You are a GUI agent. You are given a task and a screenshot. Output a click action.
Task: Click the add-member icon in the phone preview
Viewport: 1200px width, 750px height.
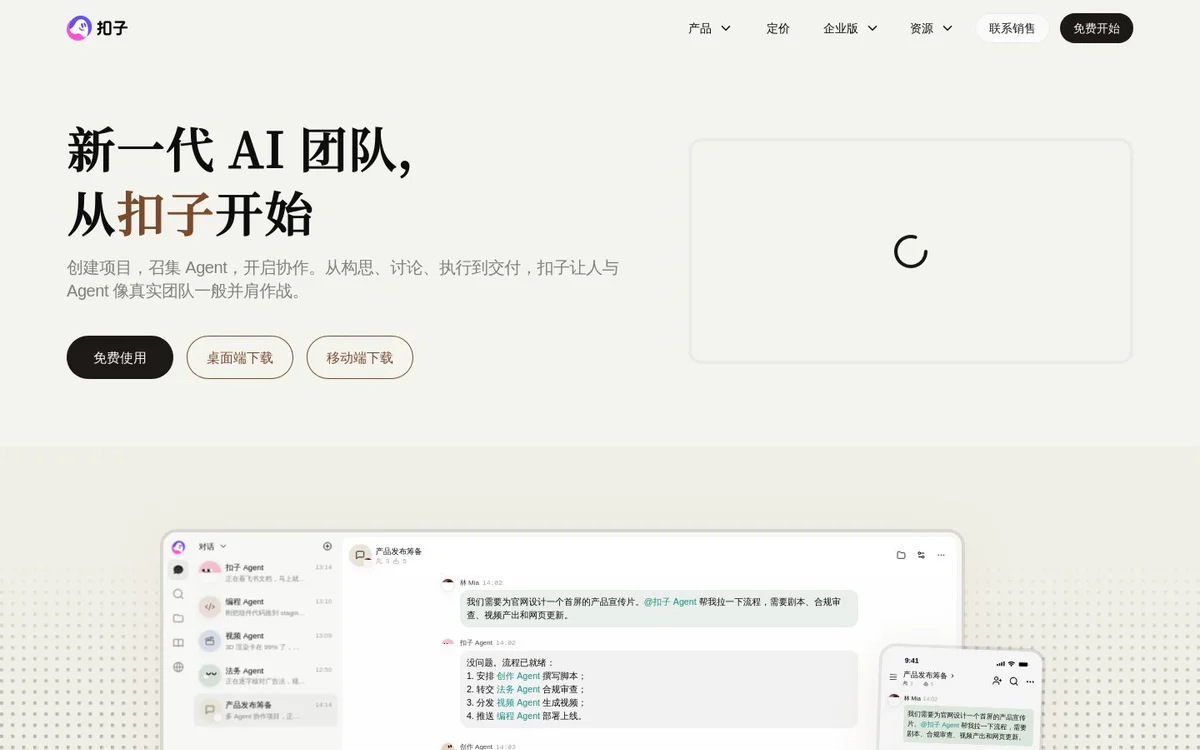coord(997,681)
